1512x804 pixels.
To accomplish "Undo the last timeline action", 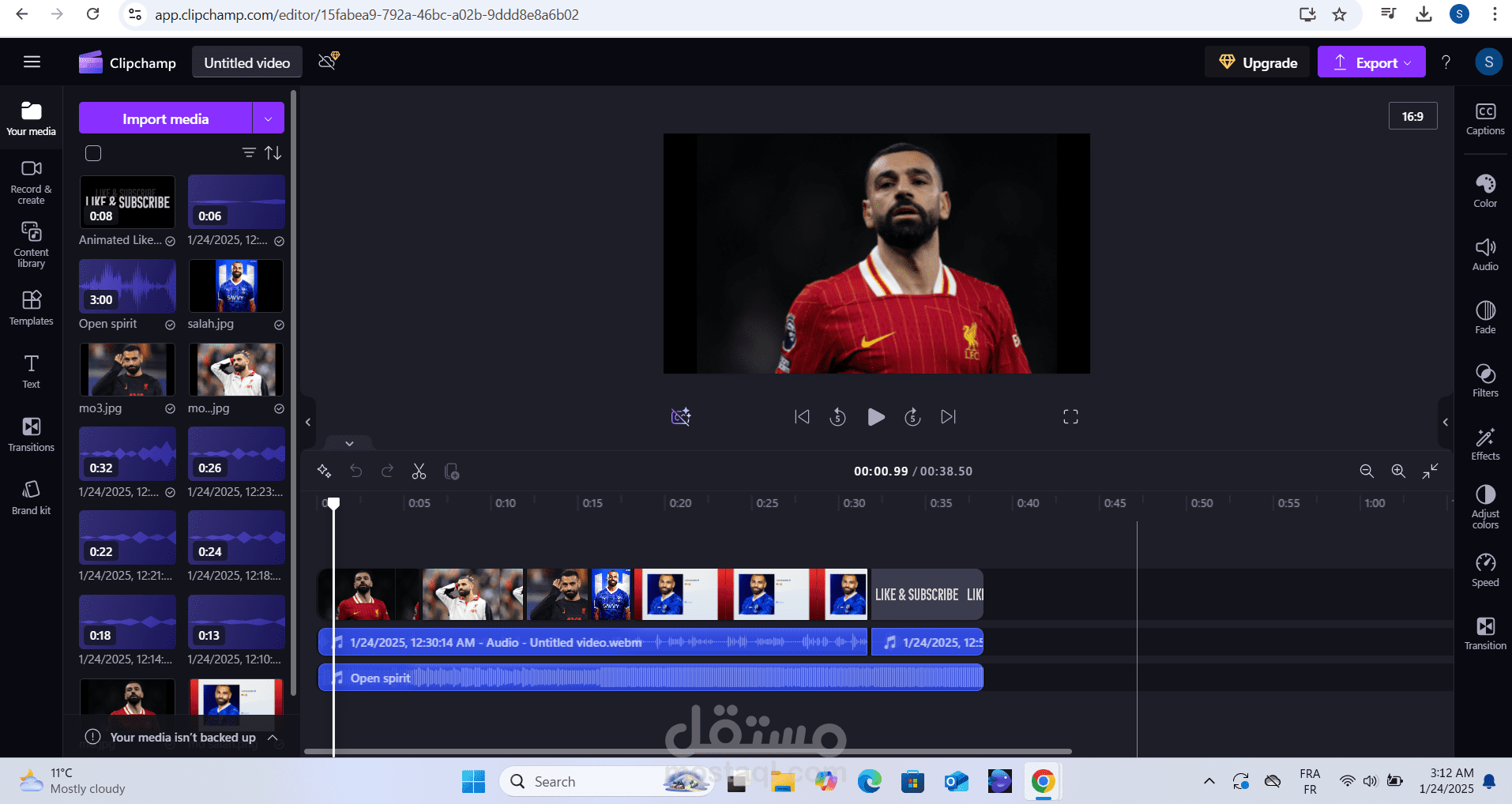I will [356, 471].
